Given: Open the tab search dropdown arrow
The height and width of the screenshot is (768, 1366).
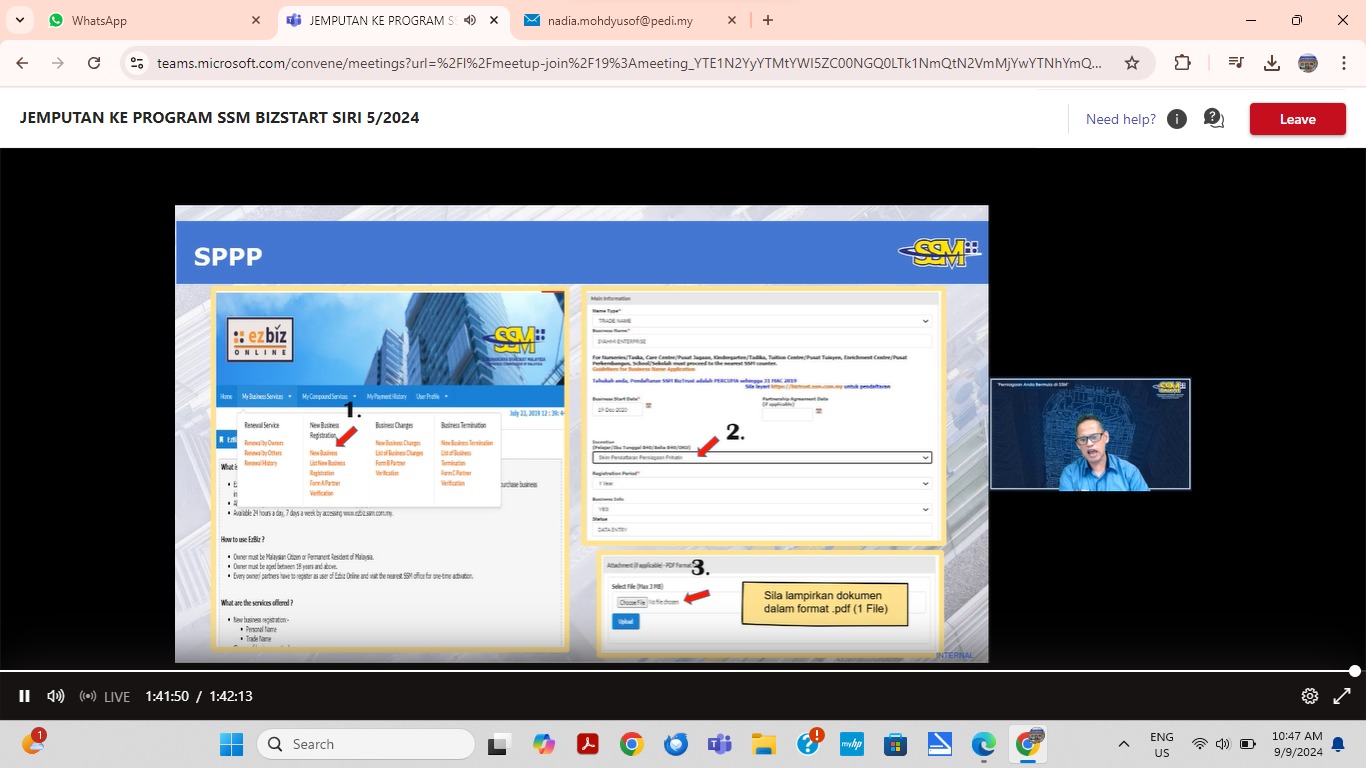Looking at the screenshot, I should 19,20.
